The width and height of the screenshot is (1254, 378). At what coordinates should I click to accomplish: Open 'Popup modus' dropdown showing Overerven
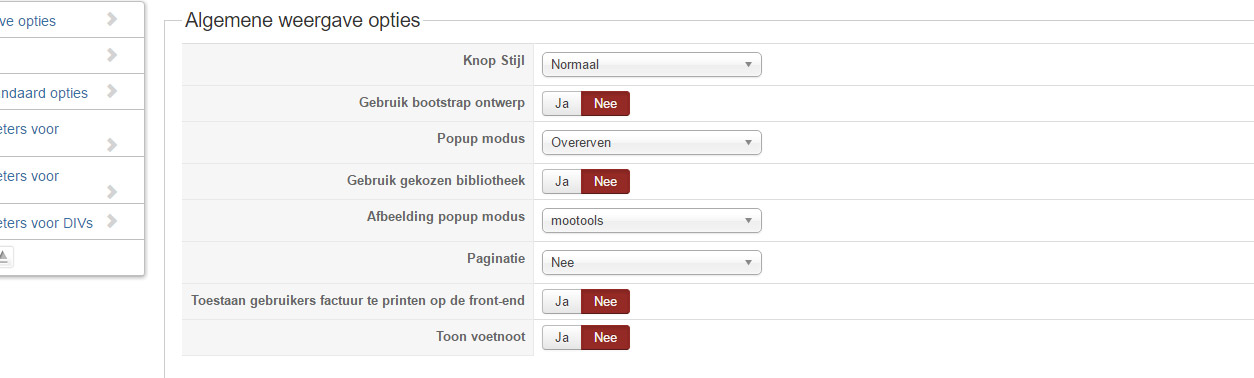652,143
